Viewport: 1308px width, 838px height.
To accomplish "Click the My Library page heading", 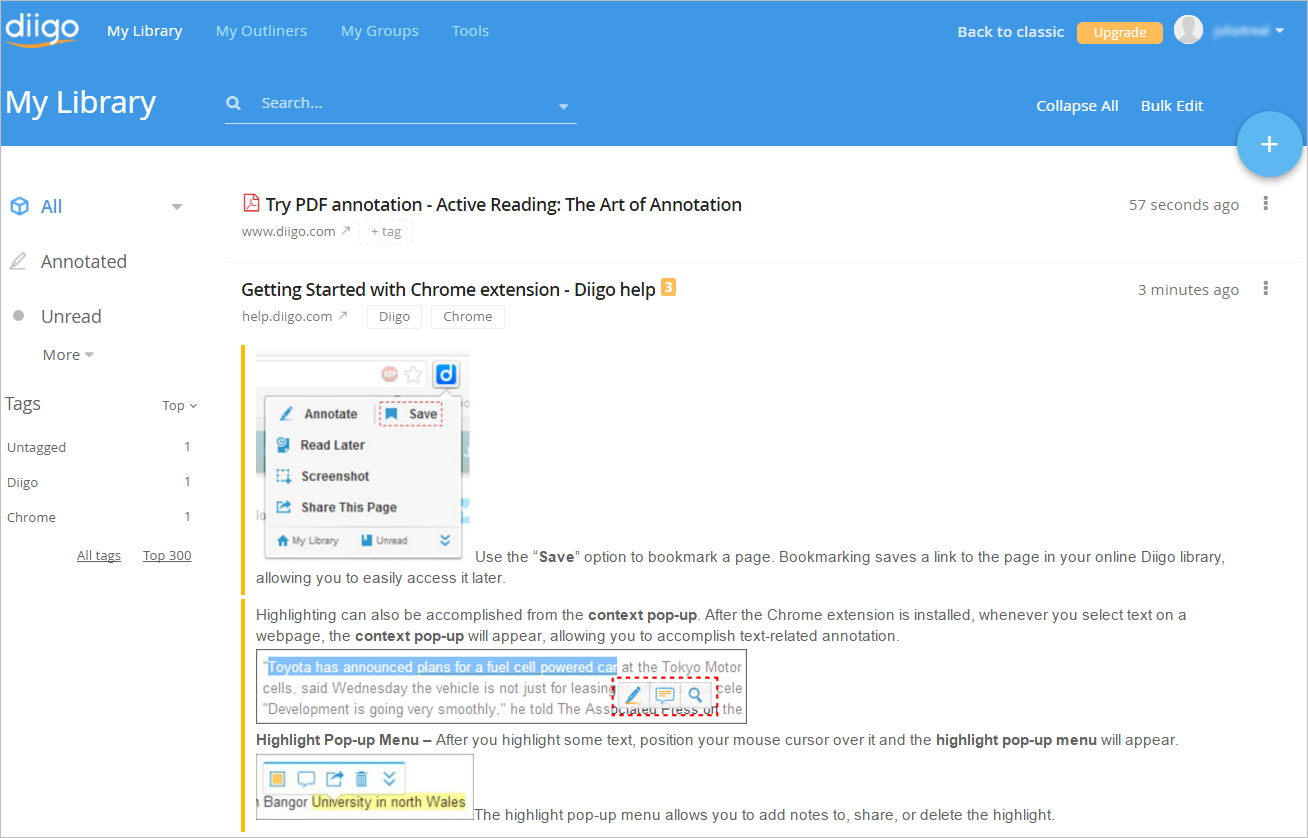I will [x=81, y=103].
